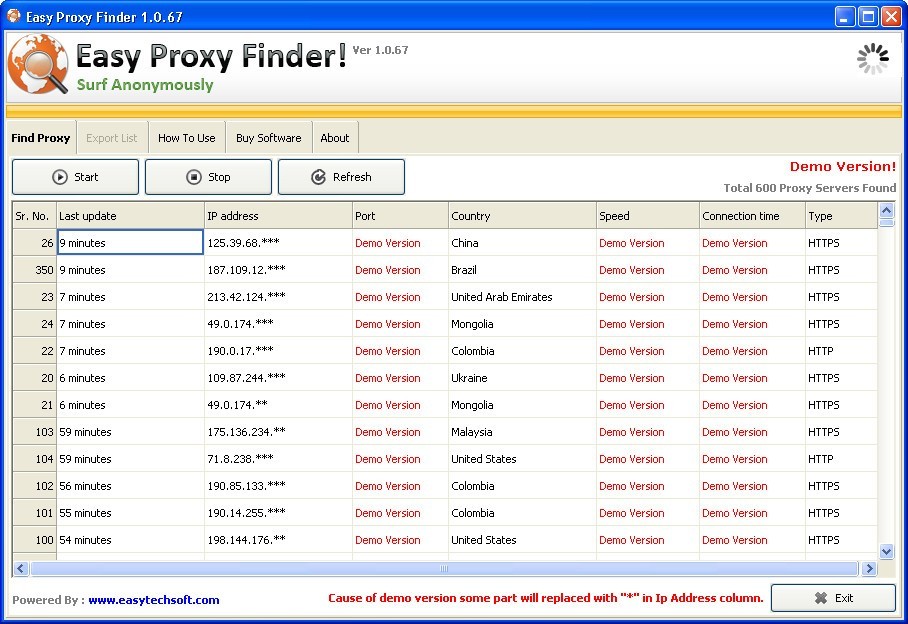The width and height of the screenshot is (908, 624).
Task: Hit the Refresh button
Action: [x=341, y=177]
